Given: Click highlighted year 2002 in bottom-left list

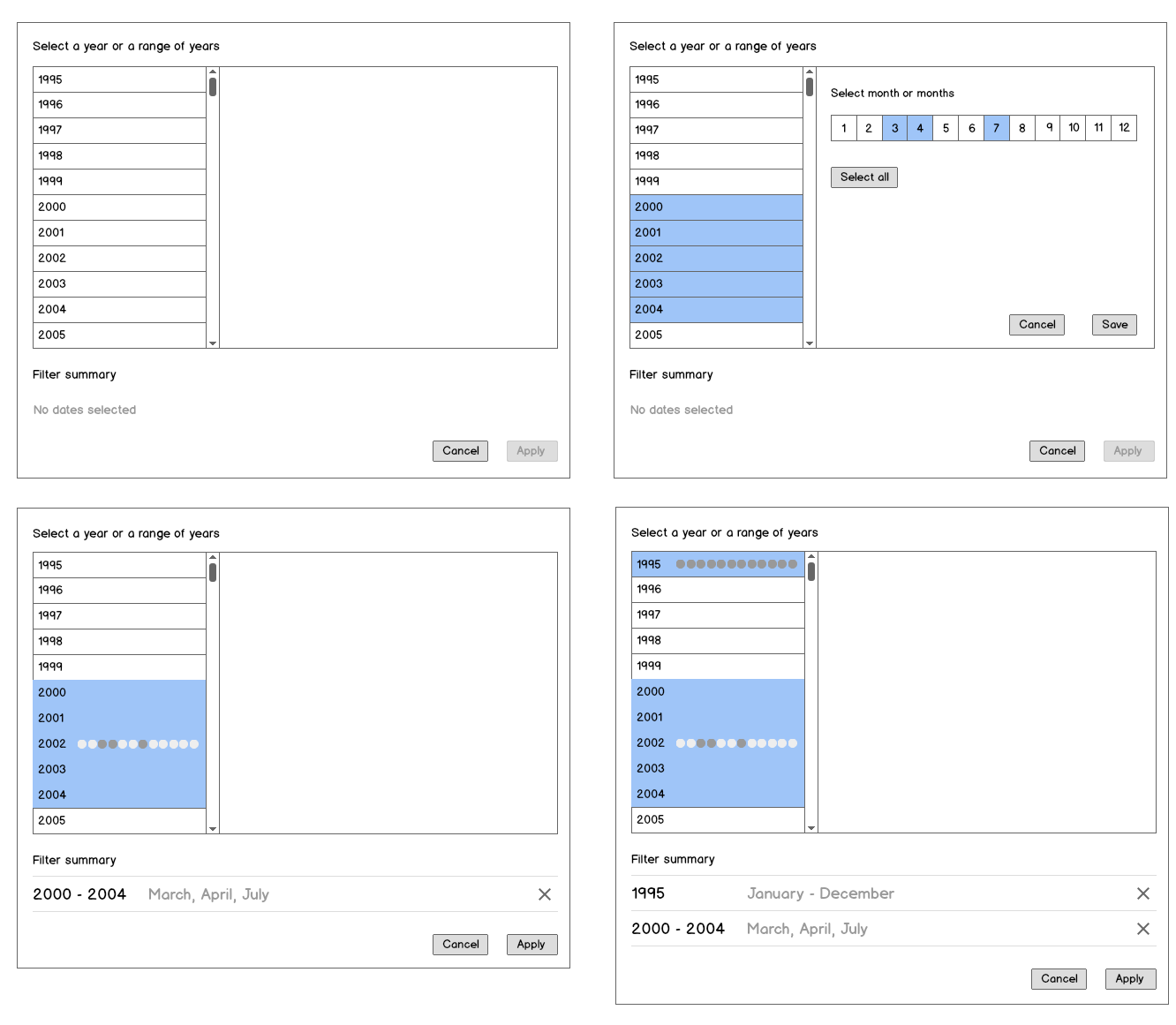Looking at the screenshot, I should click(x=119, y=744).
